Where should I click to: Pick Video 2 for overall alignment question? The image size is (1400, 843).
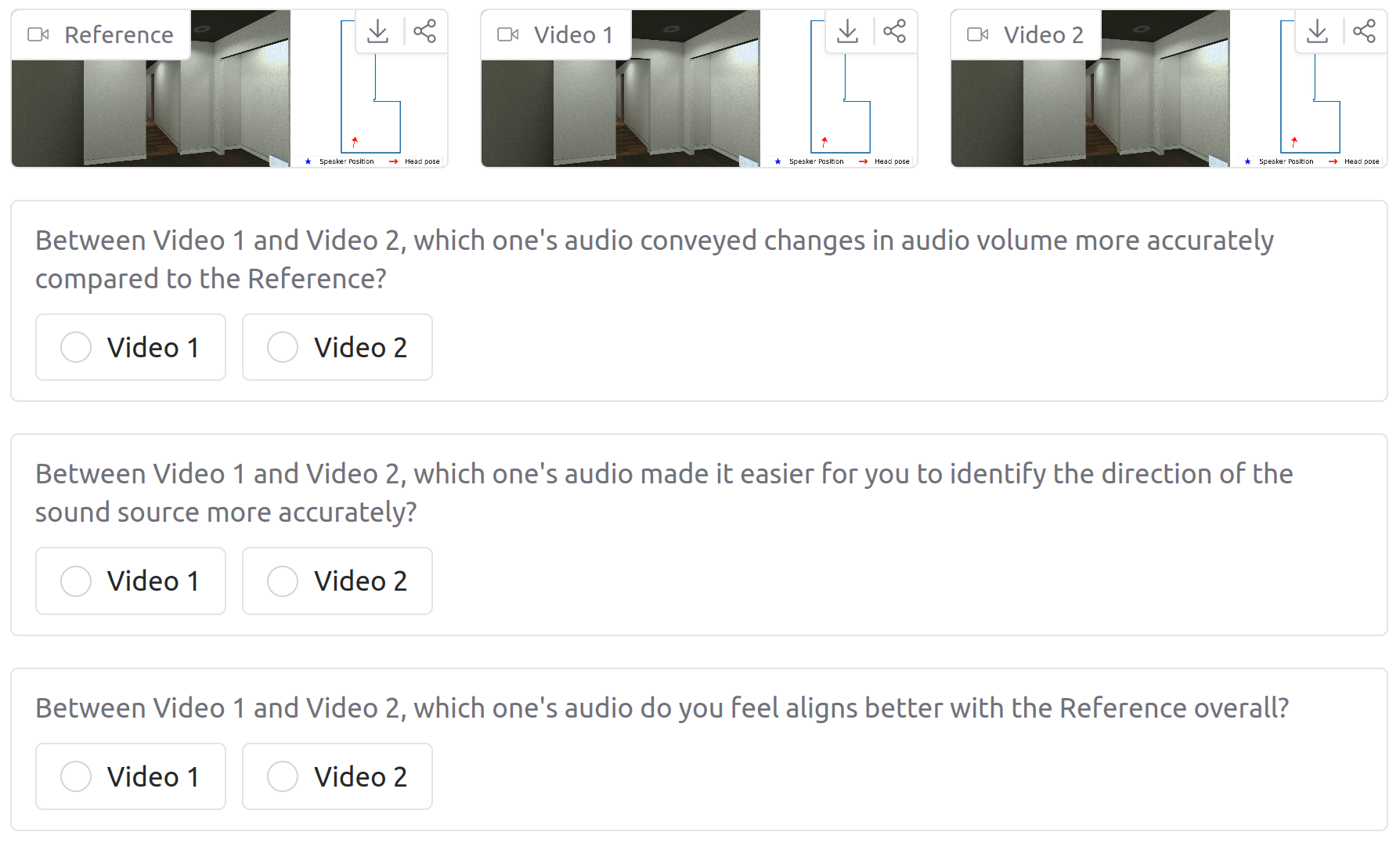(283, 776)
